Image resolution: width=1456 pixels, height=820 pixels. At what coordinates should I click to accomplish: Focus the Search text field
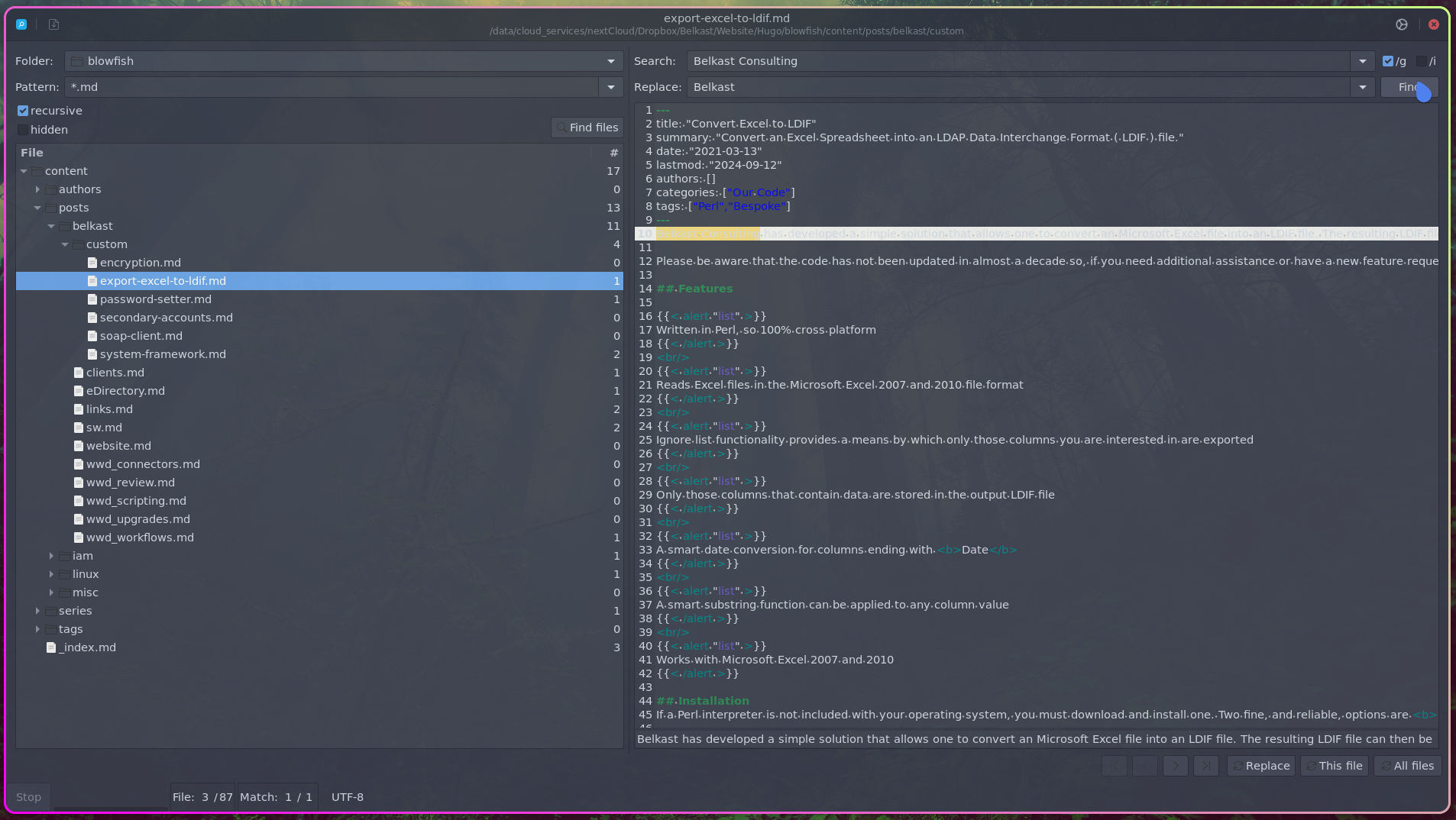[x=1018, y=61]
